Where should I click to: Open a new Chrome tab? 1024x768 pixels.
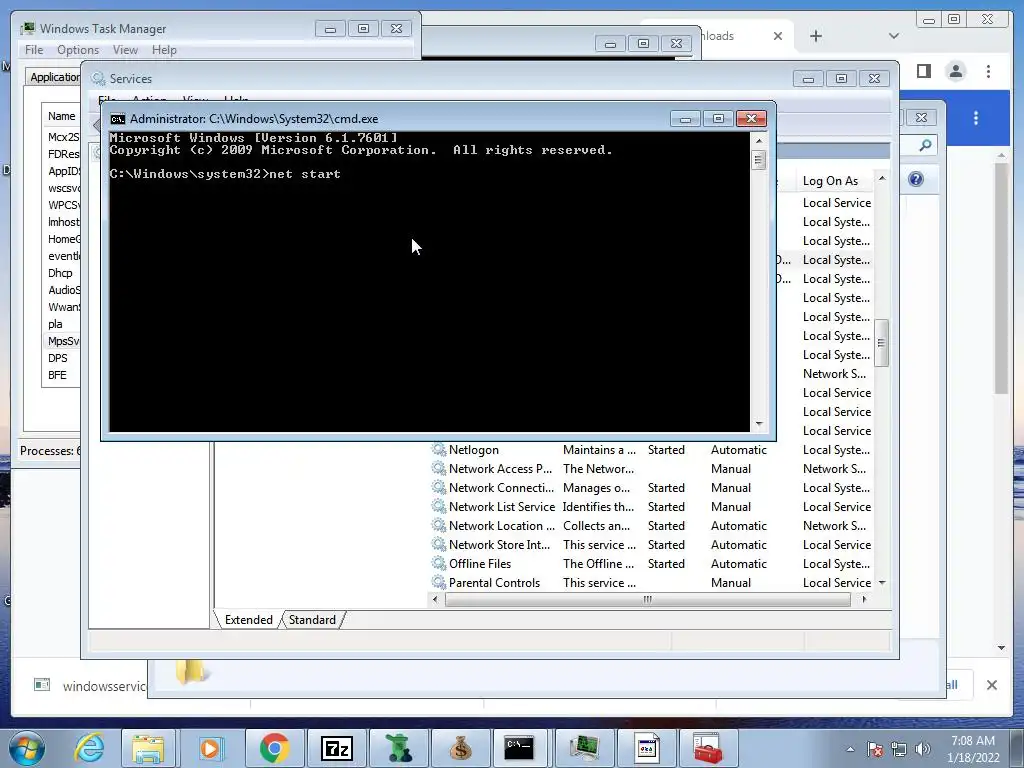point(816,36)
